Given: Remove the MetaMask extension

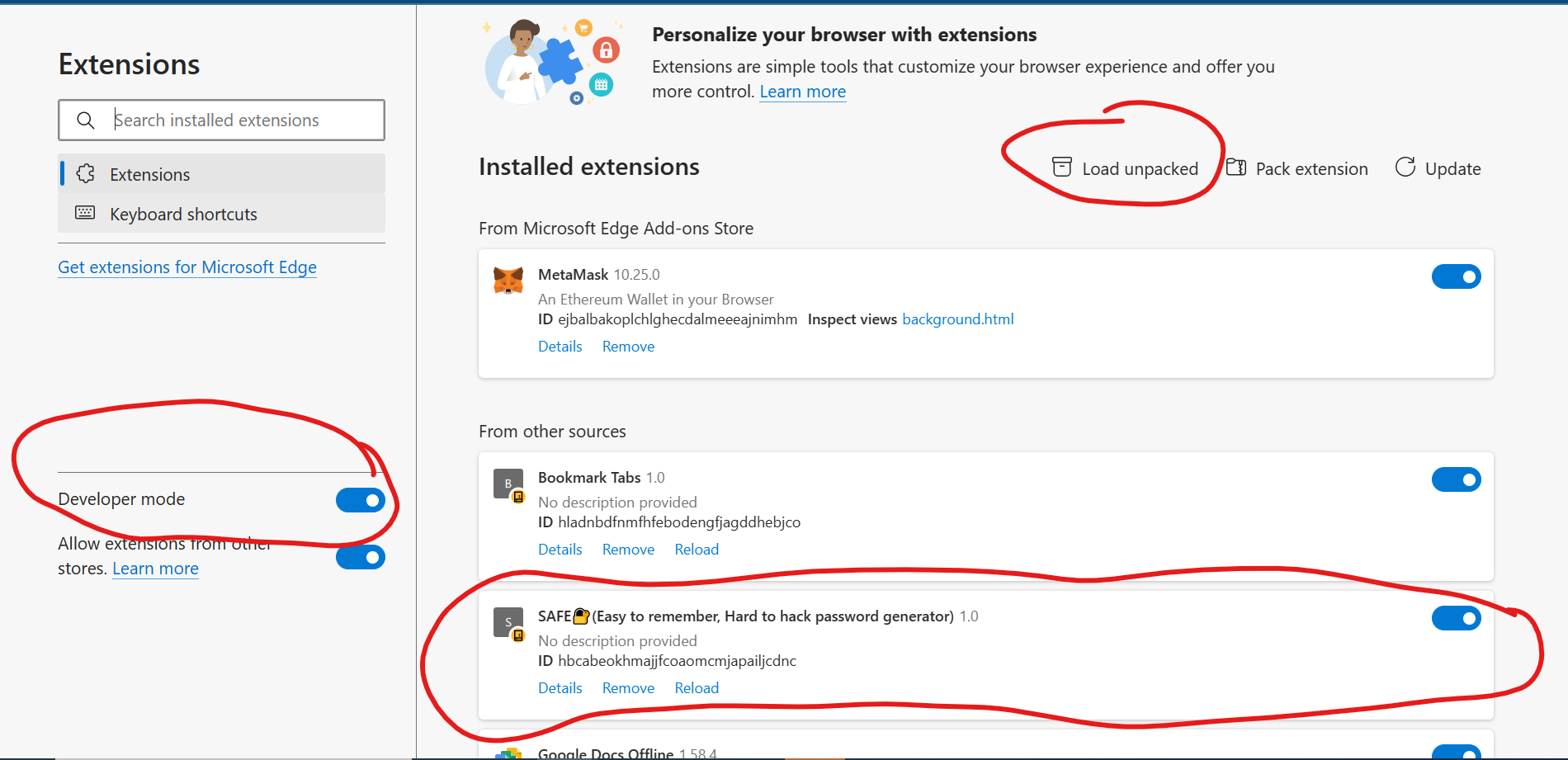Looking at the screenshot, I should (628, 347).
